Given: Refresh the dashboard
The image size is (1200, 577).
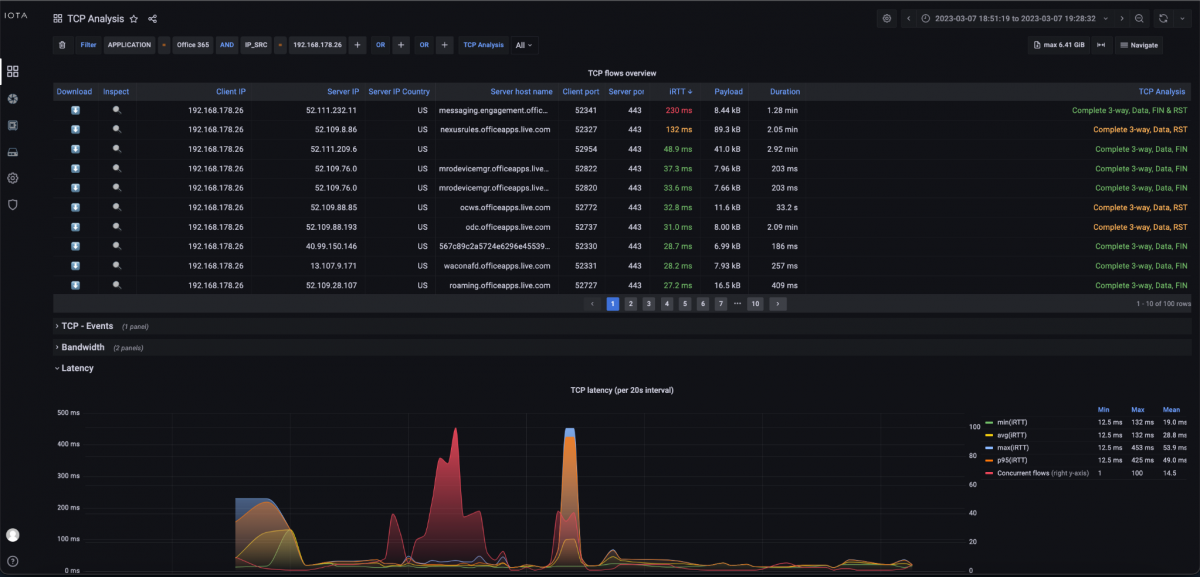Looking at the screenshot, I should point(1163,19).
